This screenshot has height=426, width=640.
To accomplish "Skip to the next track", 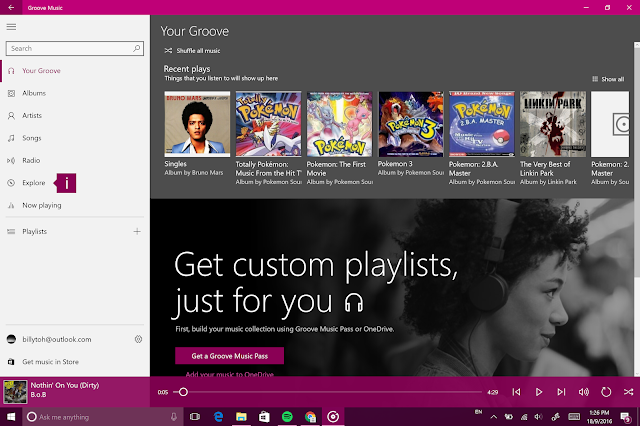I will point(561,392).
